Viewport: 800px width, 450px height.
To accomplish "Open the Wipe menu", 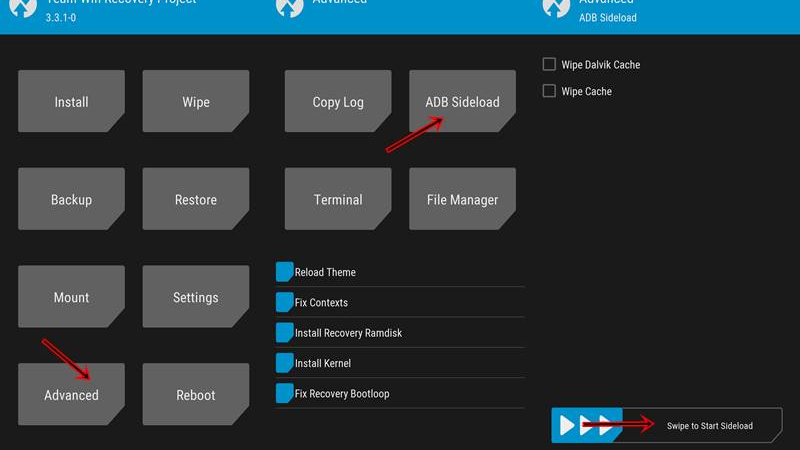I will click(195, 101).
